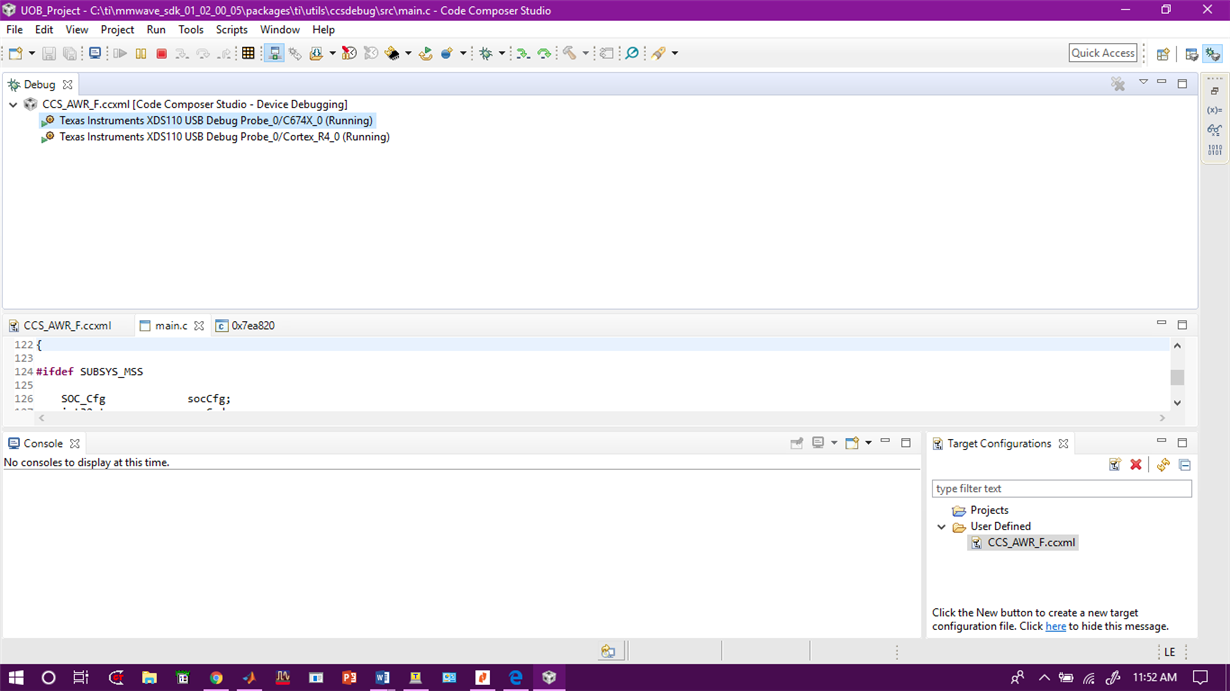This screenshot has width=1230, height=691.
Task: Click the 'here' link to hide message
Action: [1055, 626]
